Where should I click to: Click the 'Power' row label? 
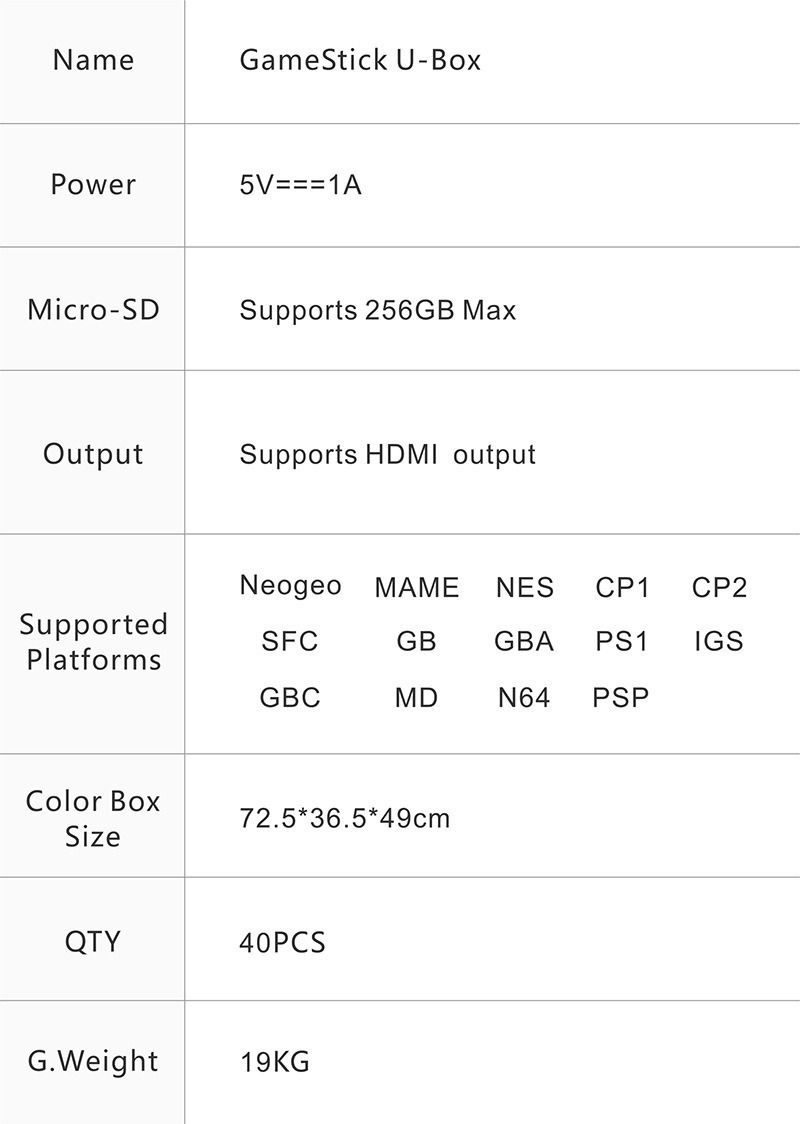point(93,185)
